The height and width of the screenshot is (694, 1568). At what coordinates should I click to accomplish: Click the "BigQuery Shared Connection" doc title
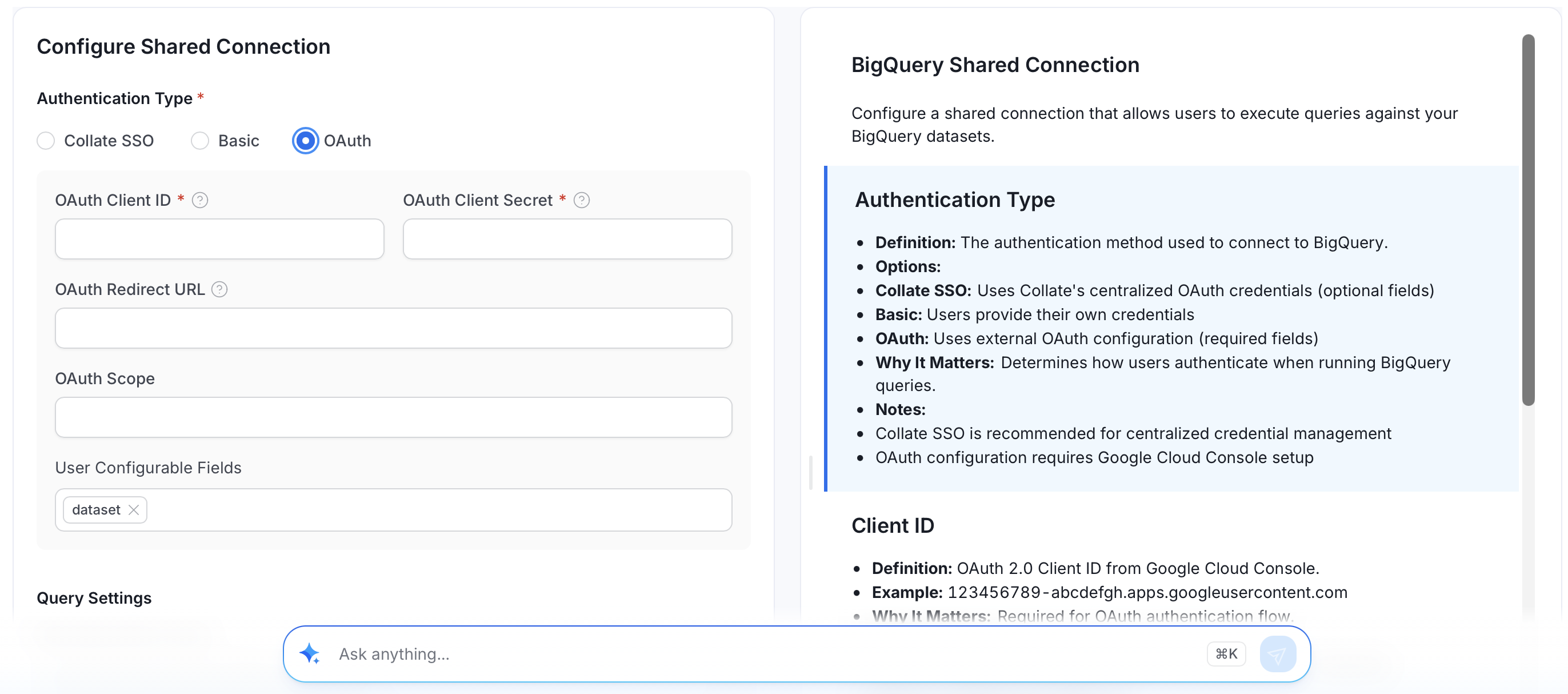pyautogui.click(x=995, y=65)
